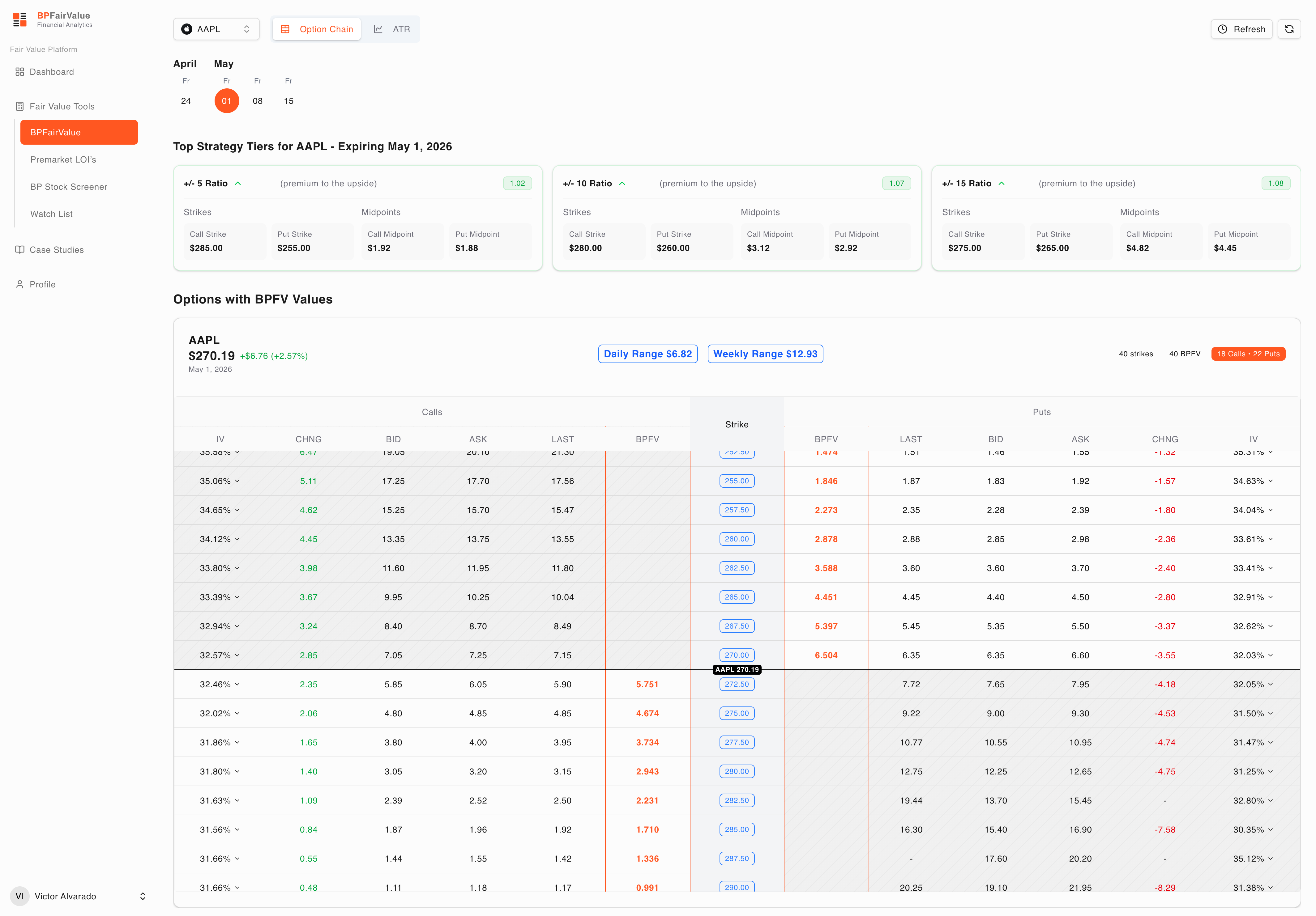The width and height of the screenshot is (1316, 916).
Task: Expand the 31.25% put IV chevron
Action: point(1271,772)
